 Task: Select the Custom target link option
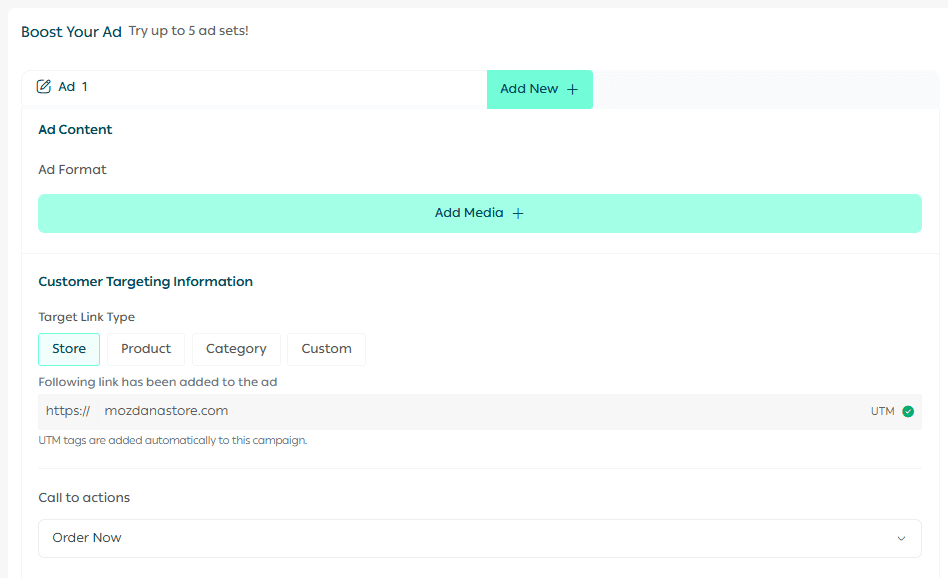point(326,349)
